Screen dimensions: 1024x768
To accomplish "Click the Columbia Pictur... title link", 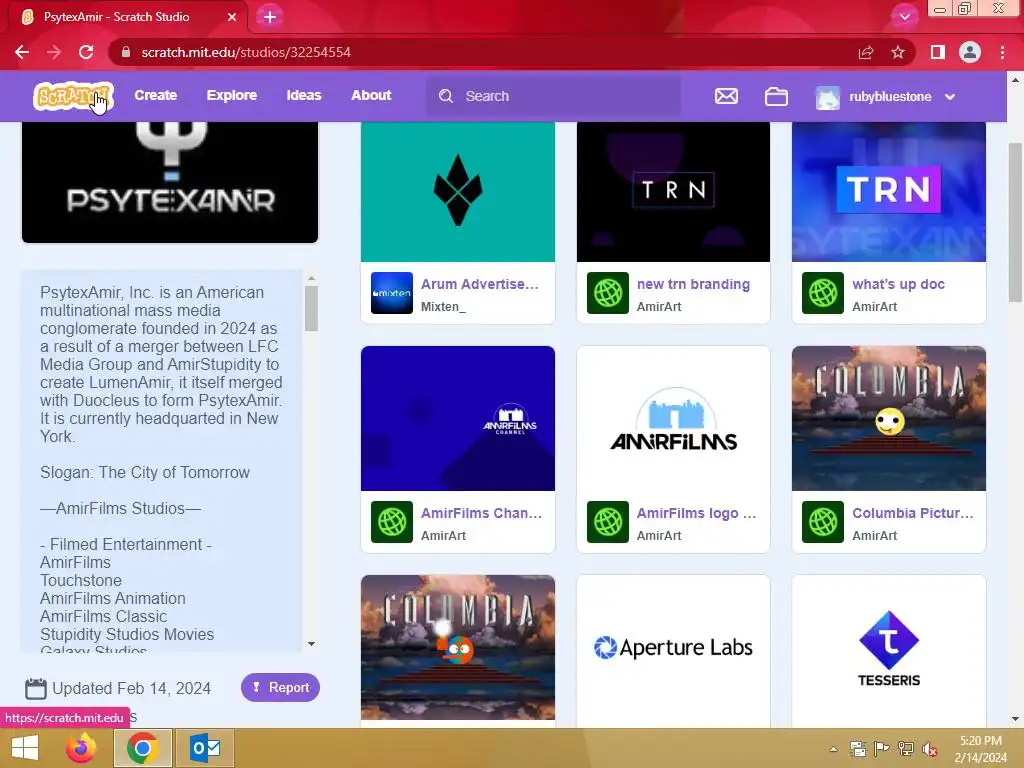I will [x=913, y=513].
